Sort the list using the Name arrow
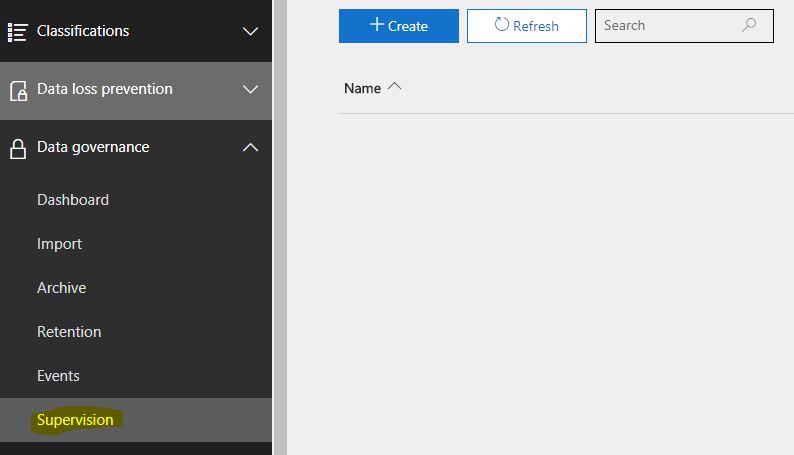The height and width of the screenshot is (455, 794). click(394, 87)
